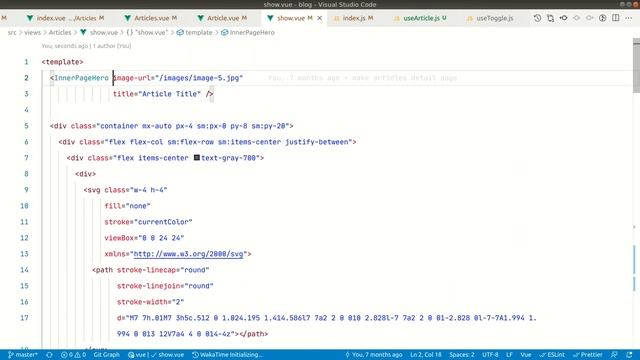Click views in breadcrumb path

coord(32,32)
